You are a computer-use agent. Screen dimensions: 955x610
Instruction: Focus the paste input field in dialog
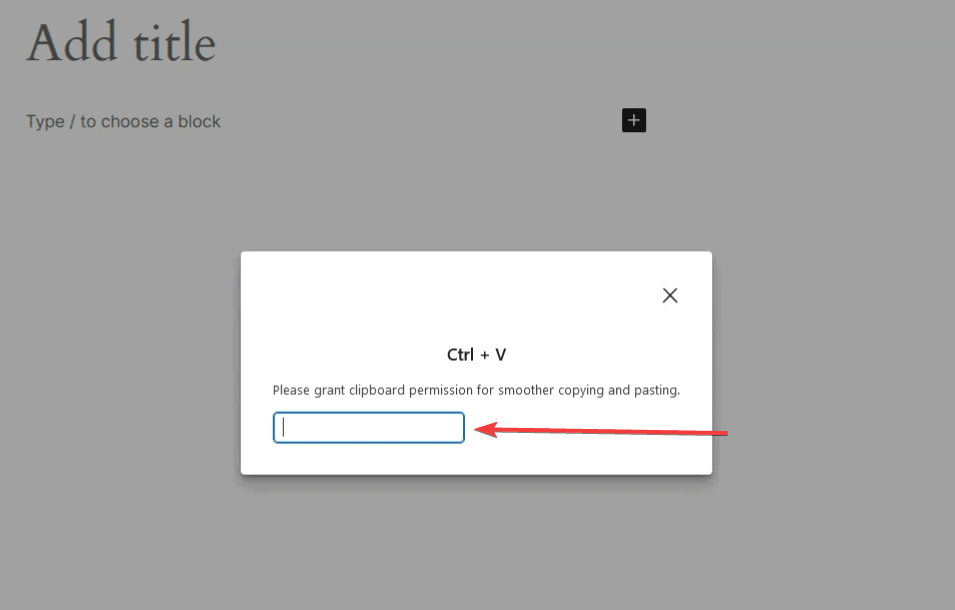tap(368, 428)
